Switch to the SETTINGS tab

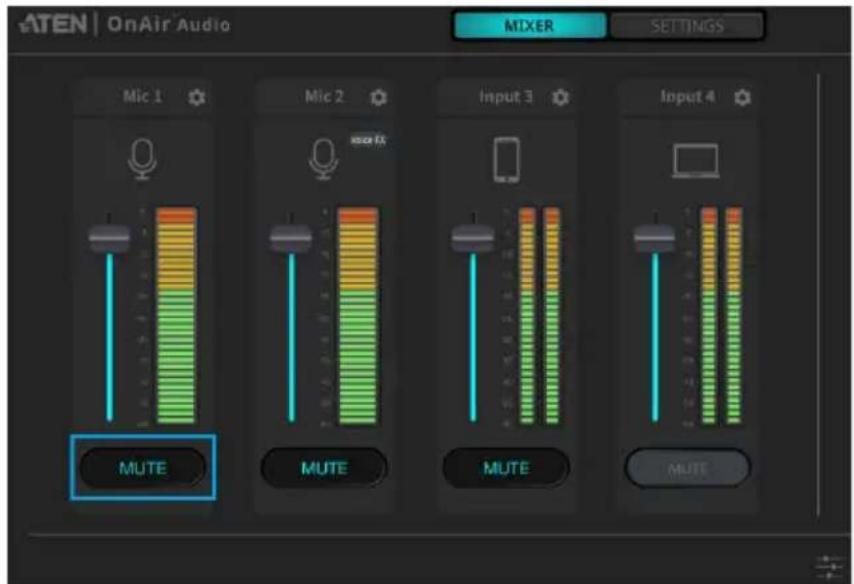(687, 26)
